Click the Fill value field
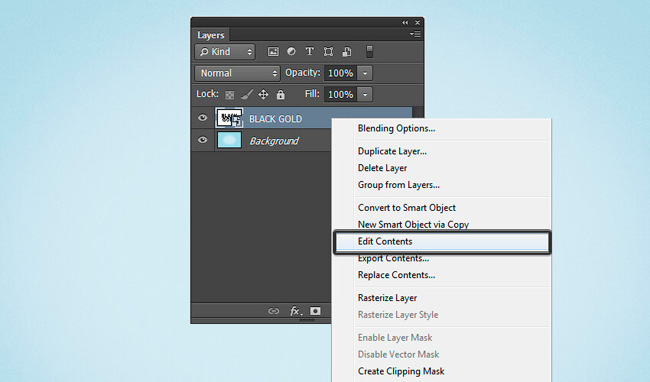 [x=341, y=94]
